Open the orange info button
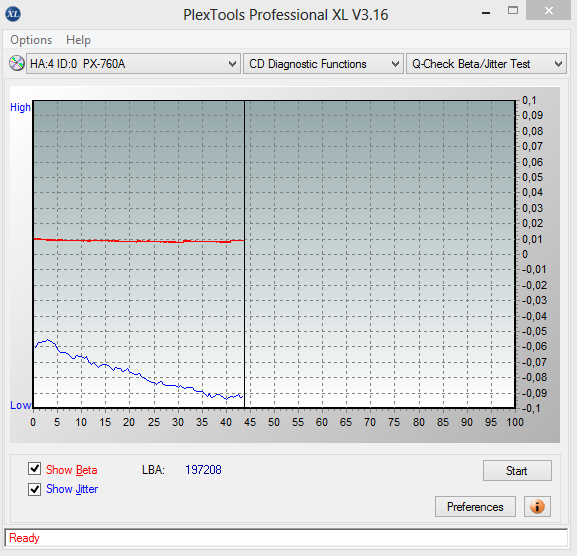Screen dimensions: 577x556 coord(537,507)
